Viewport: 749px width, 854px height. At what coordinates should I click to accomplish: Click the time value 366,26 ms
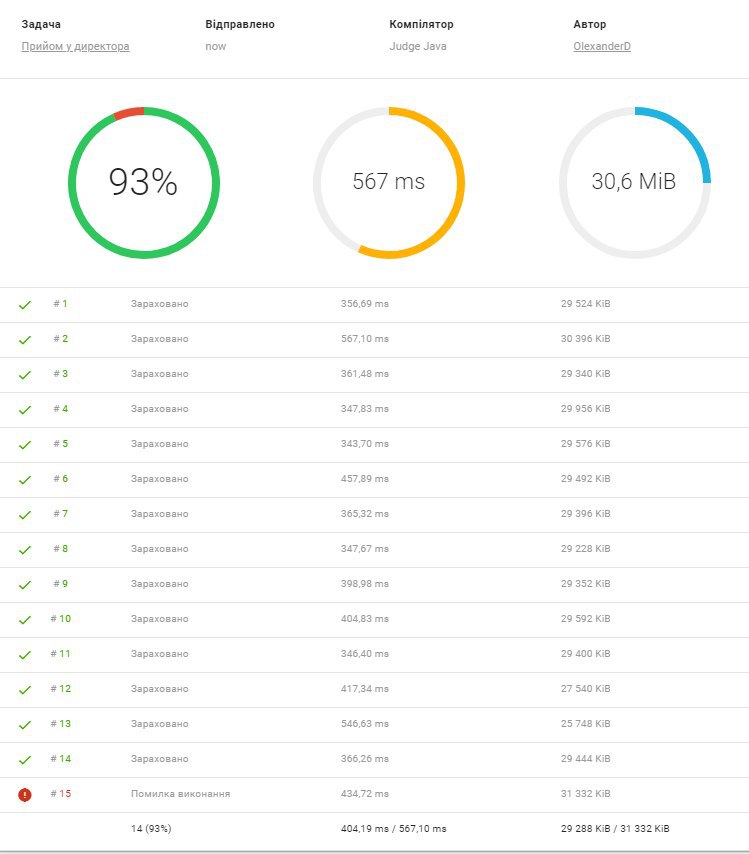(365, 759)
